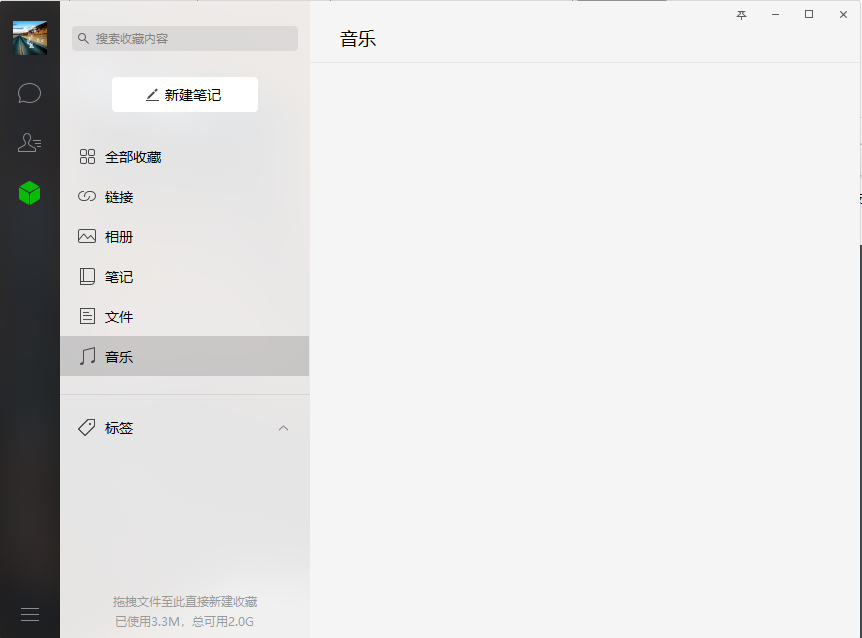Image resolution: width=862 pixels, height=638 pixels.
Task: Select the 音乐 category
Action: tap(185, 356)
